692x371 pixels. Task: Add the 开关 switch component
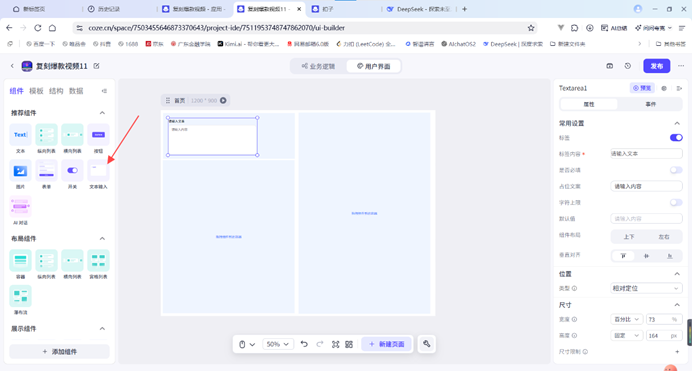click(72, 171)
